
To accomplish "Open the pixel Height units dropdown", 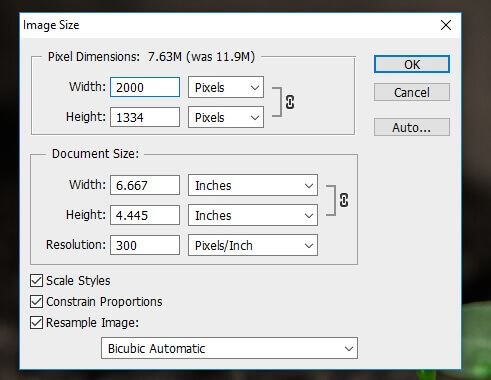I will coord(226,117).
